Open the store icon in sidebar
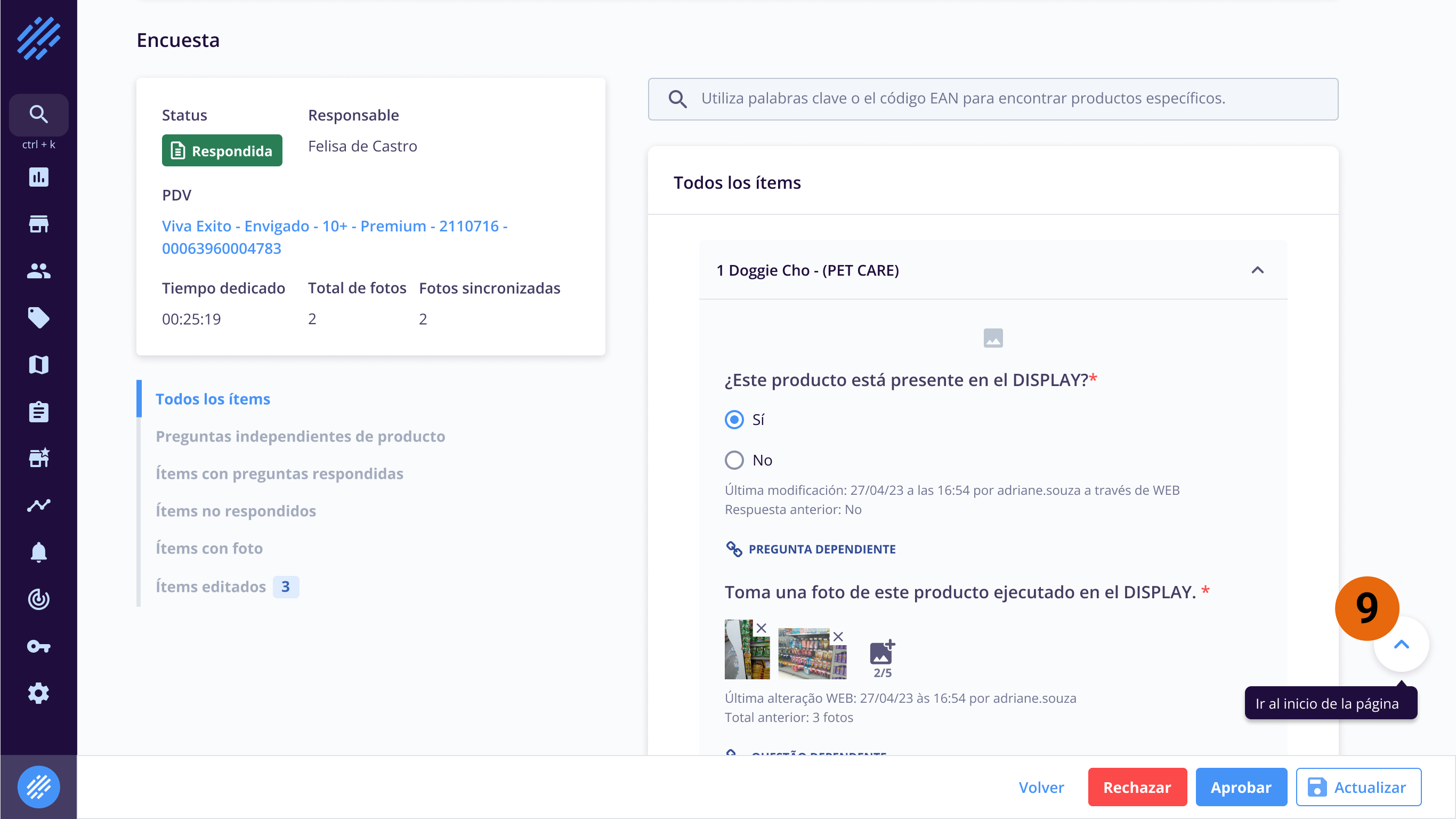This screenshot has height=819, width=1456. coord(38,224)
